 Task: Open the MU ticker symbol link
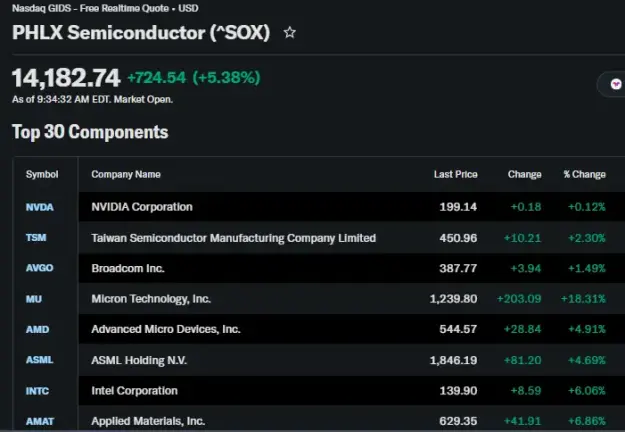point(33,299)
